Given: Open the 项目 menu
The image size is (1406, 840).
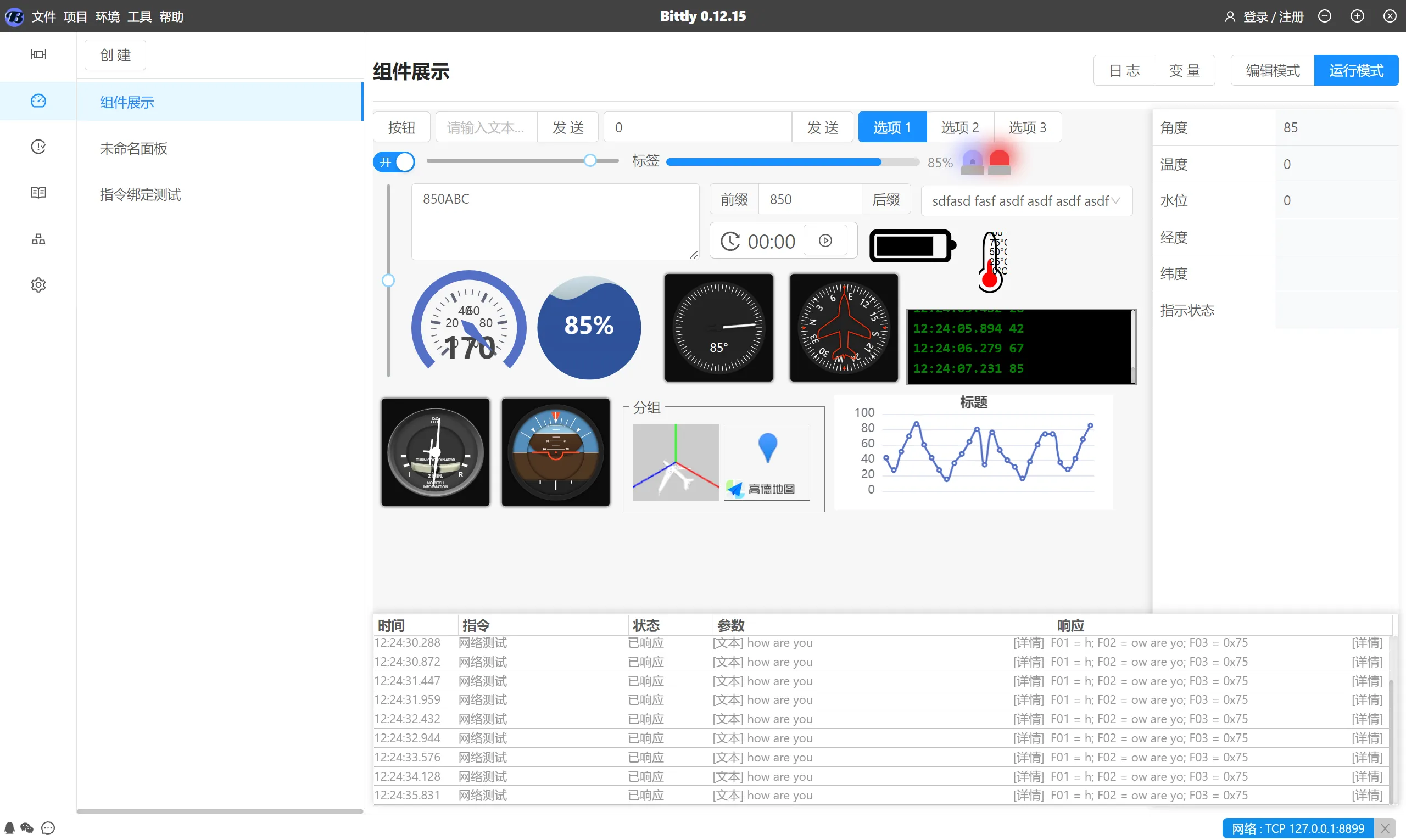Looking at the screenshot, I should click(x=75, y=16).
